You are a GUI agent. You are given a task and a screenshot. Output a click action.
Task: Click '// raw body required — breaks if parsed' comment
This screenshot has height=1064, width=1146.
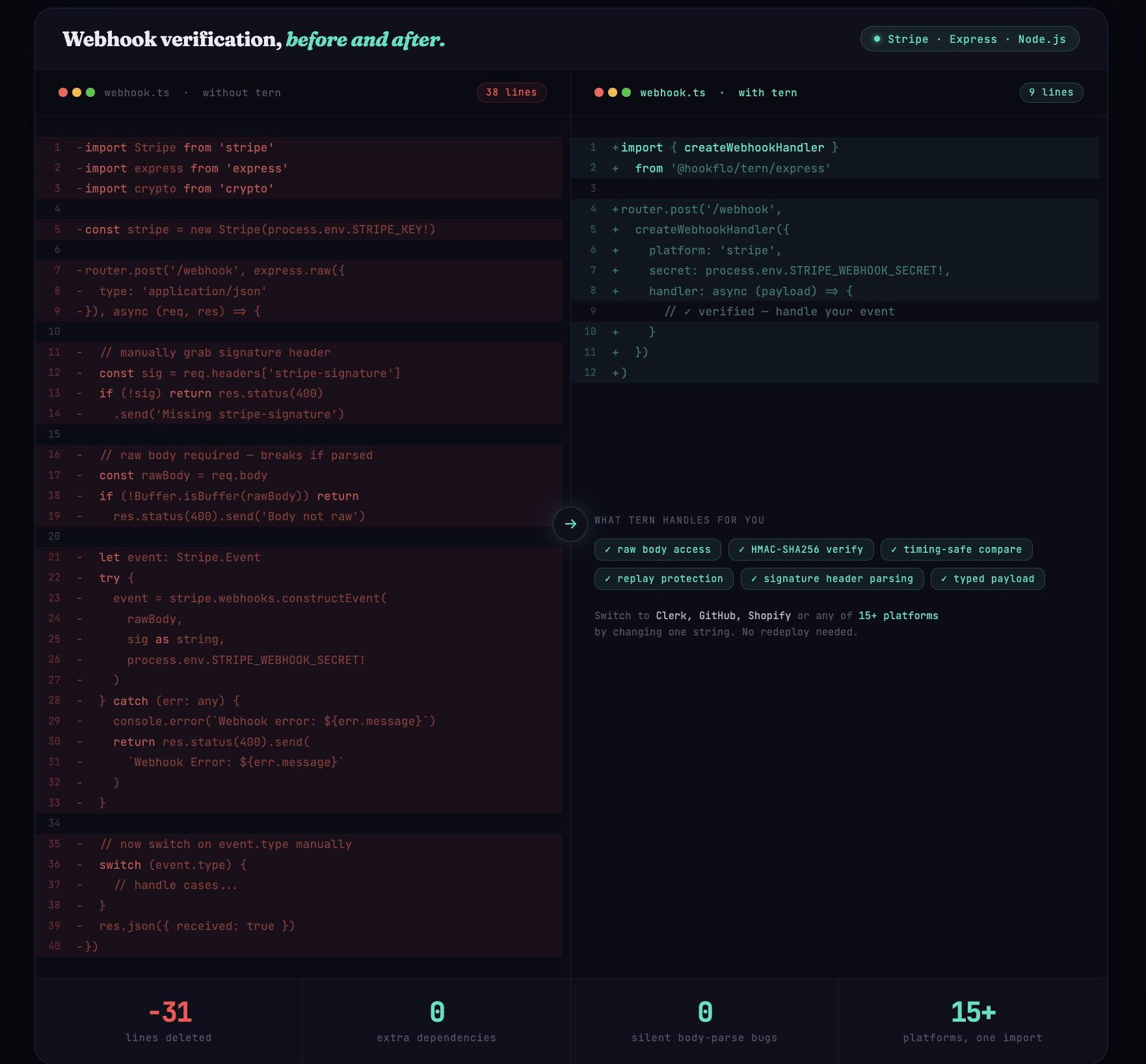299,455
